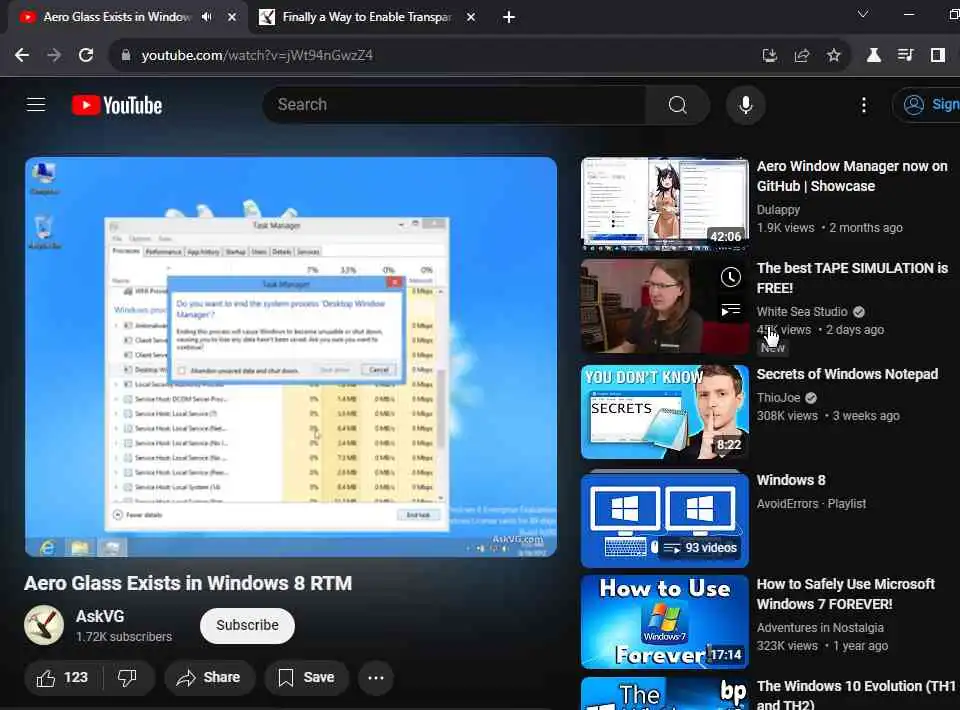Like the video with 123 likes
The image size is (960, 710).
(62, 678)
